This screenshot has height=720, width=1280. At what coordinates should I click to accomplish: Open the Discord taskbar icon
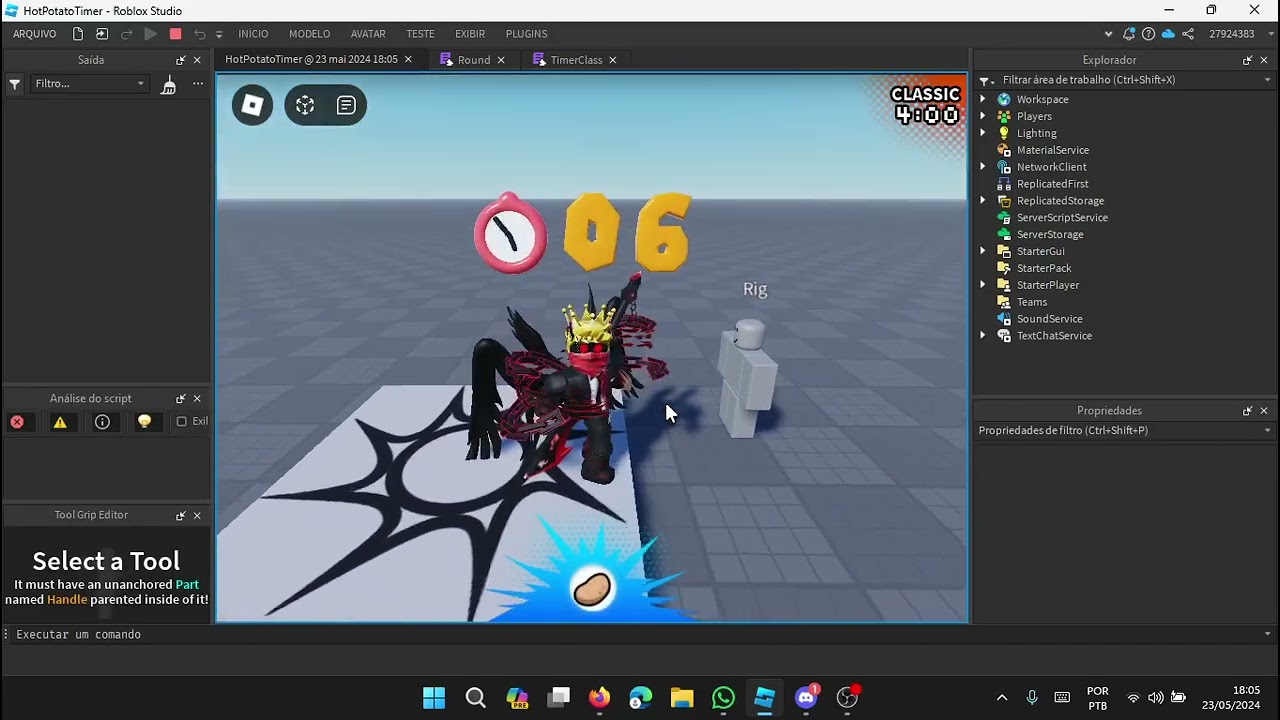806,697
